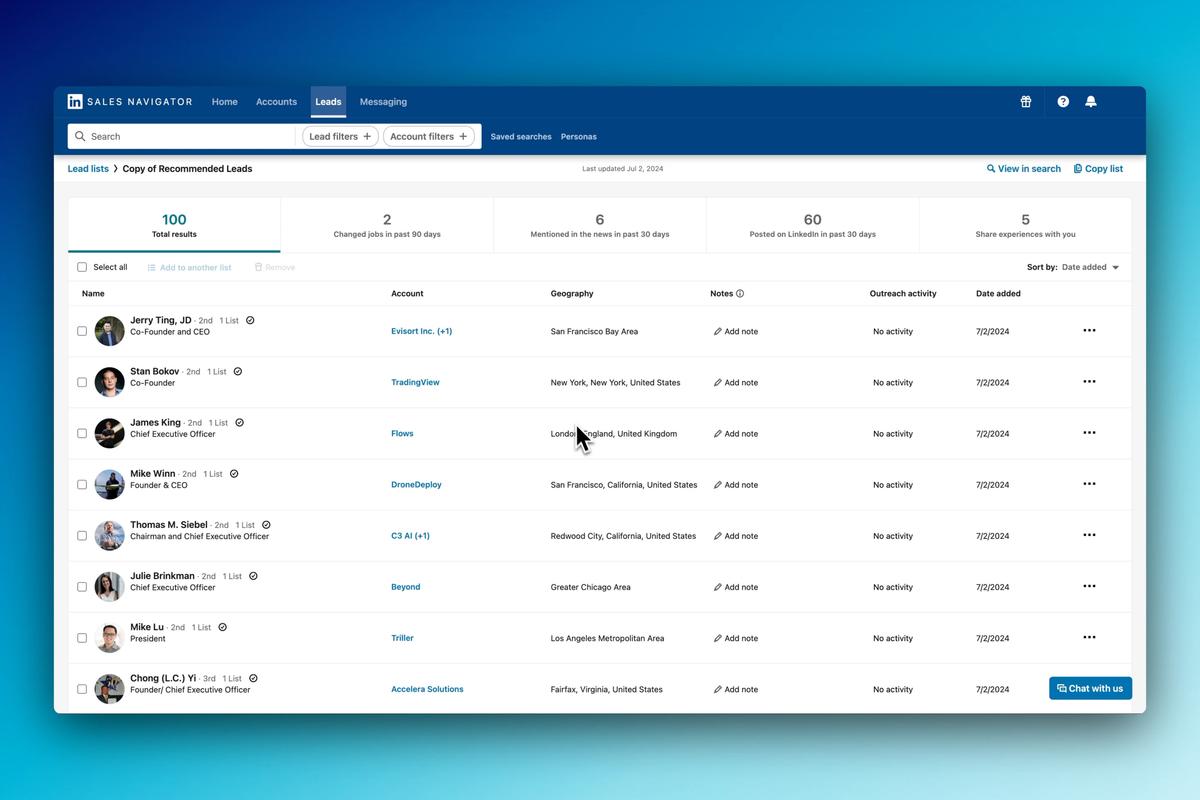This screenshot has width=1200, height=800.
Task: Click View in search
Action: pyautogui.click(x=1024, y=169)
